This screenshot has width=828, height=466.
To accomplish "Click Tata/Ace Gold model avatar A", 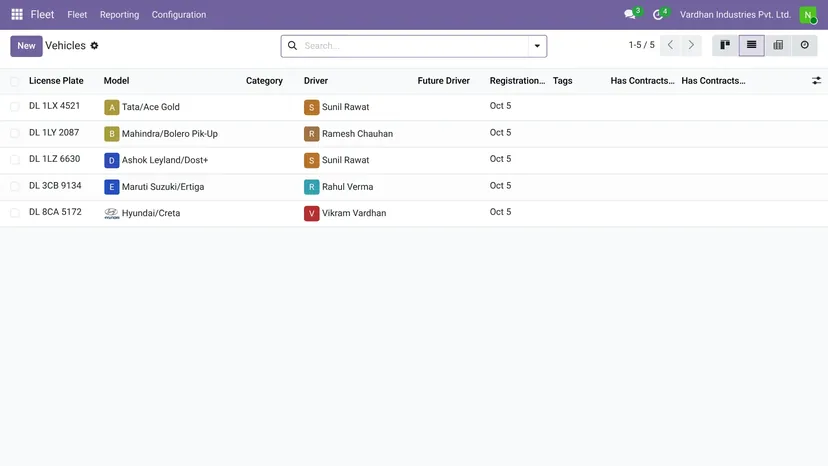I will click(111, 107).
